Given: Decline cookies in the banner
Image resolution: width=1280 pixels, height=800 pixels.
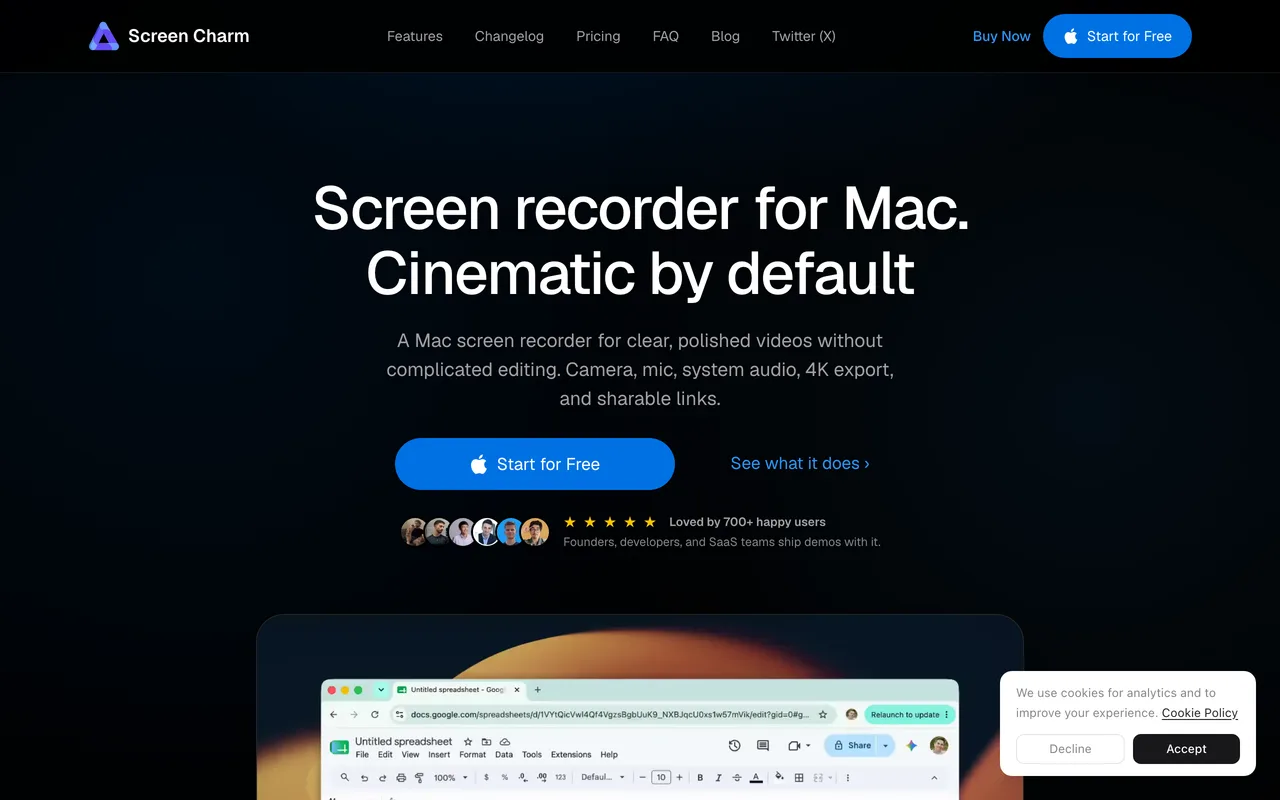Looking at the screenshot, I should coord(1070,749).
